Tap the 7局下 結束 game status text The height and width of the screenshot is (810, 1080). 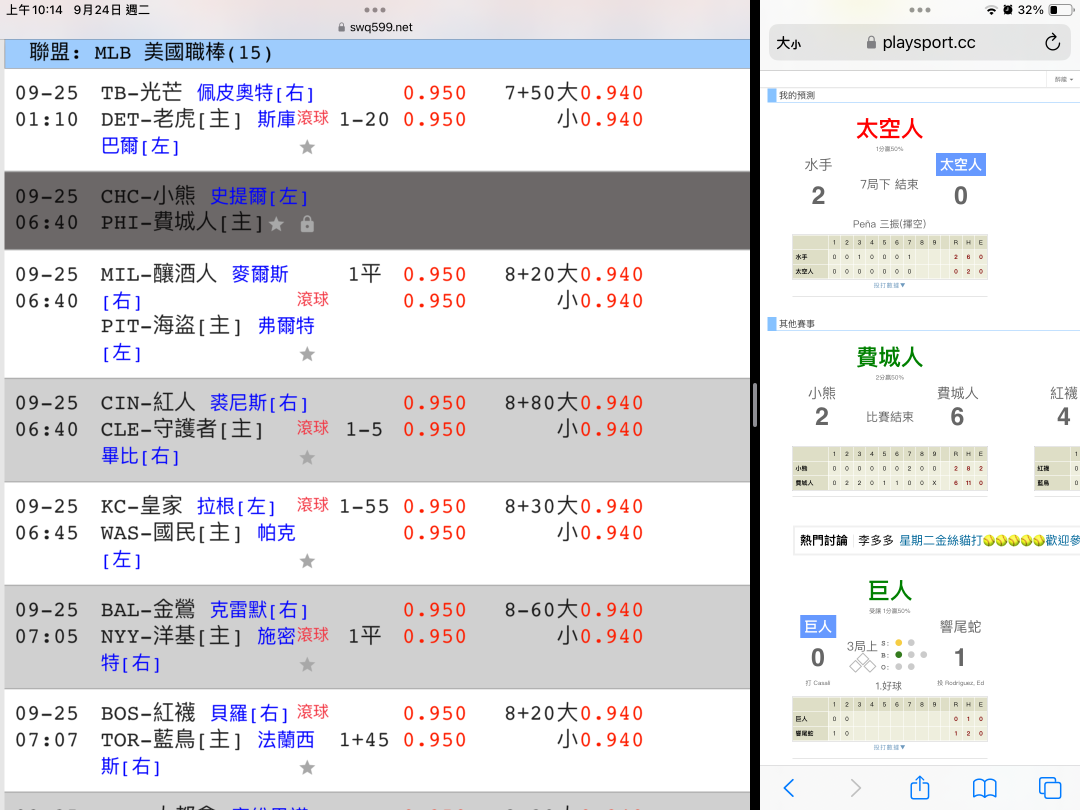pyautogui.click(x=889, y=185)
